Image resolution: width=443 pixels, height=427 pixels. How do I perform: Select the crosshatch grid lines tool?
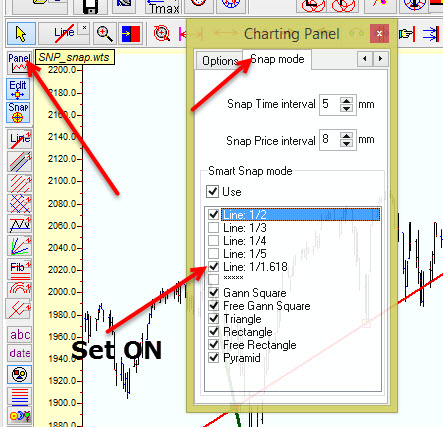[20, 204]
